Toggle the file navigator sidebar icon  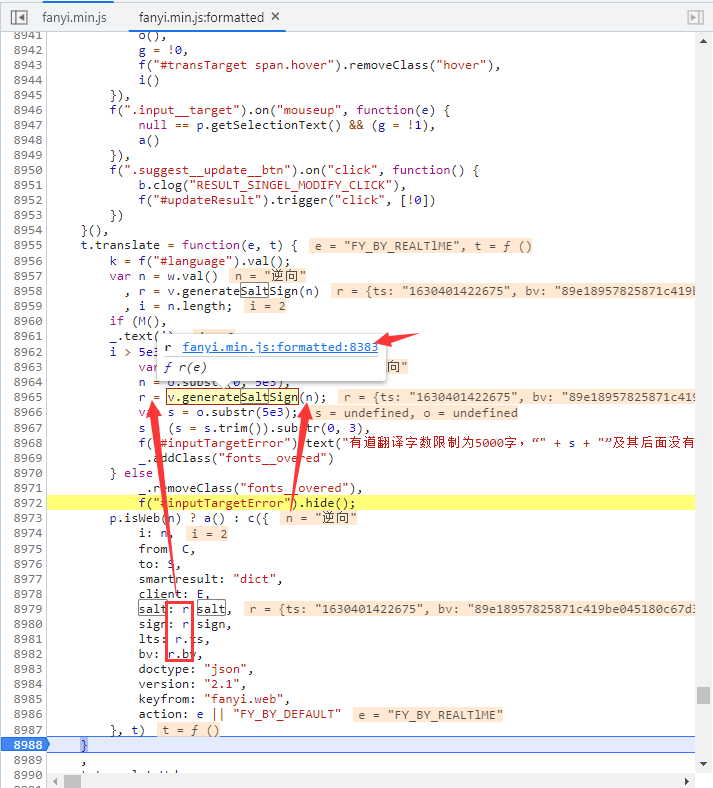pyautogui.click(x=18, y=17)
